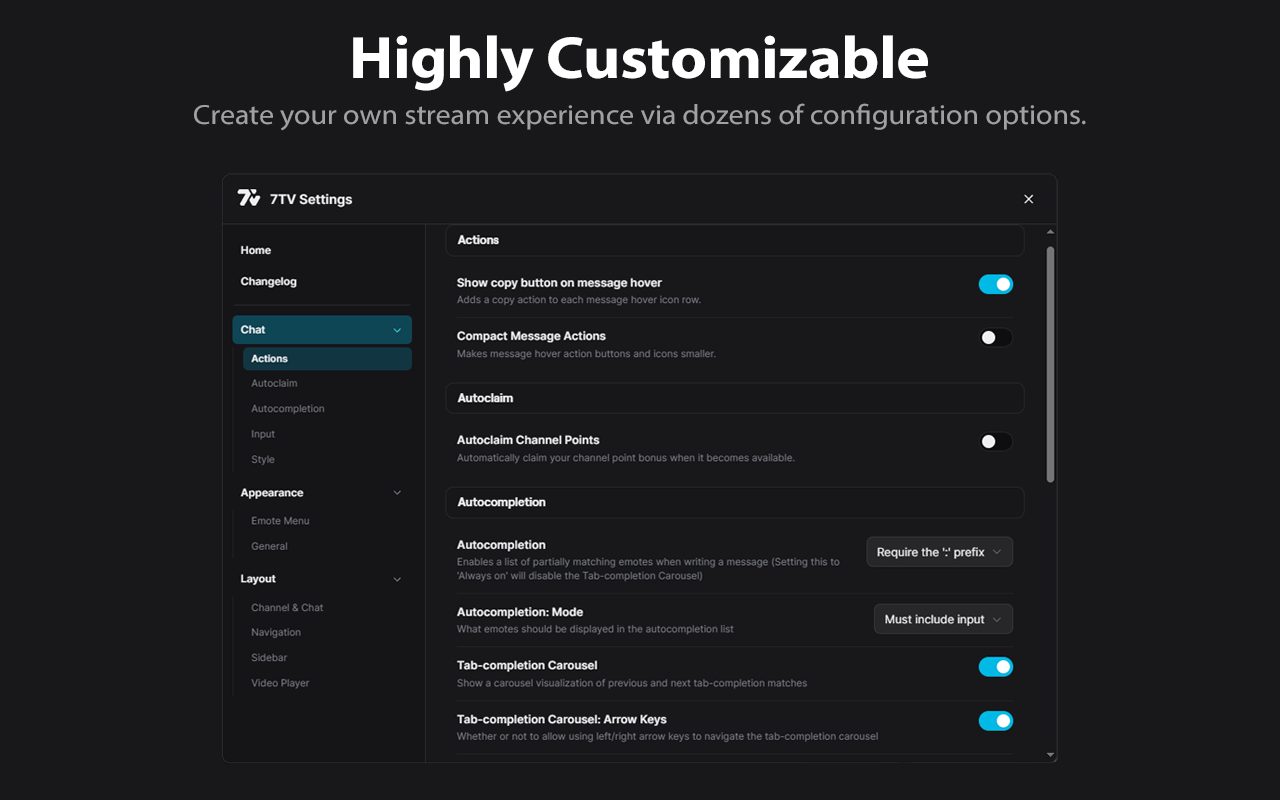Collapse the Layout section chevron
Image resolution: width=1280 pixels, height=800 pixels.
coord(397,579)
